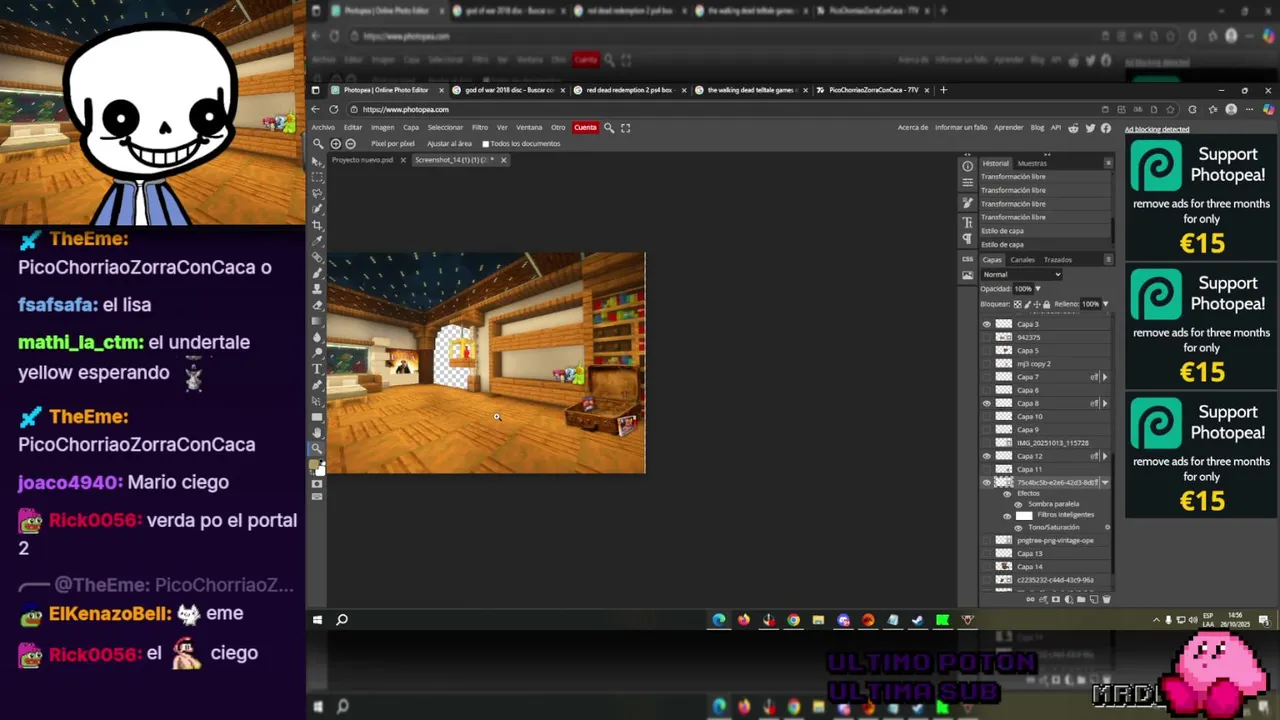
Task: Open Historial panel options menu
Action: pos(1109,163)
